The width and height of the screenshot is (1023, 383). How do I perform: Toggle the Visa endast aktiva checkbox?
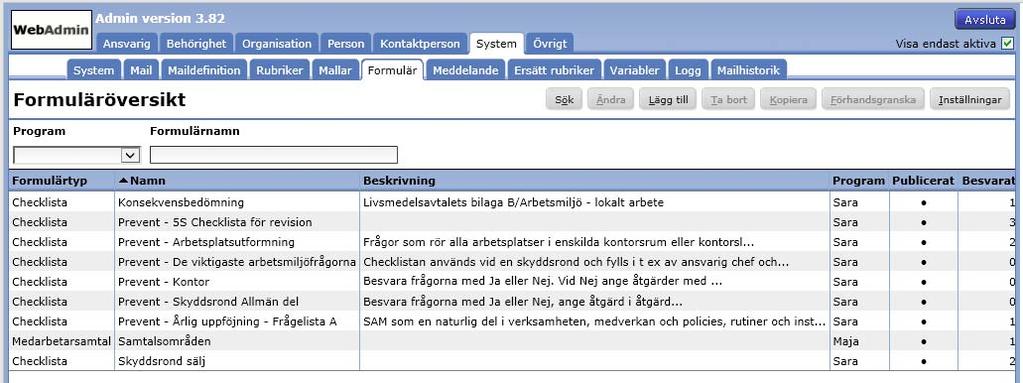coord(1008,44)
